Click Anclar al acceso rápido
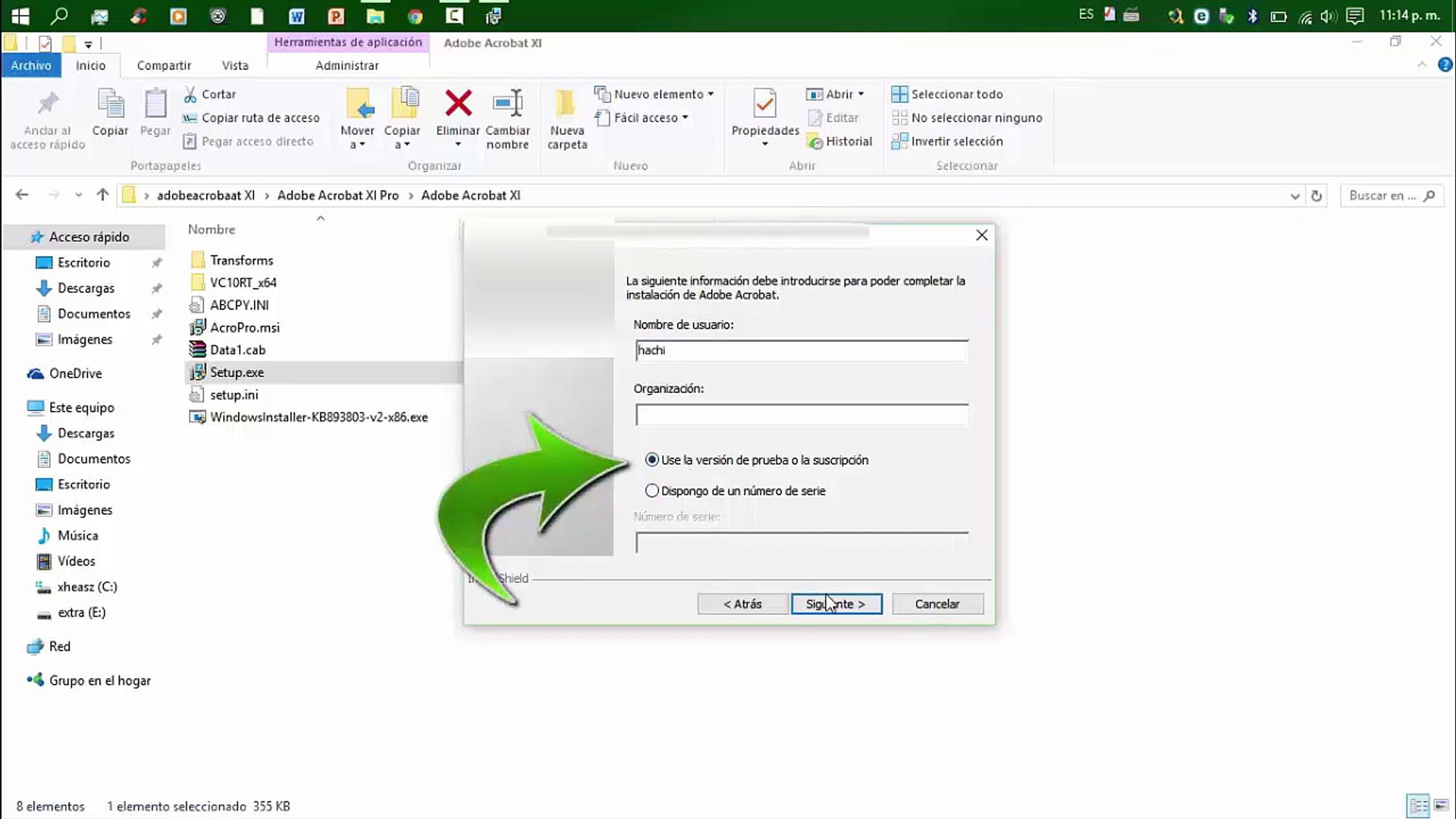Viewport: 1456px width, 819px height. click(x=46, y=114)
